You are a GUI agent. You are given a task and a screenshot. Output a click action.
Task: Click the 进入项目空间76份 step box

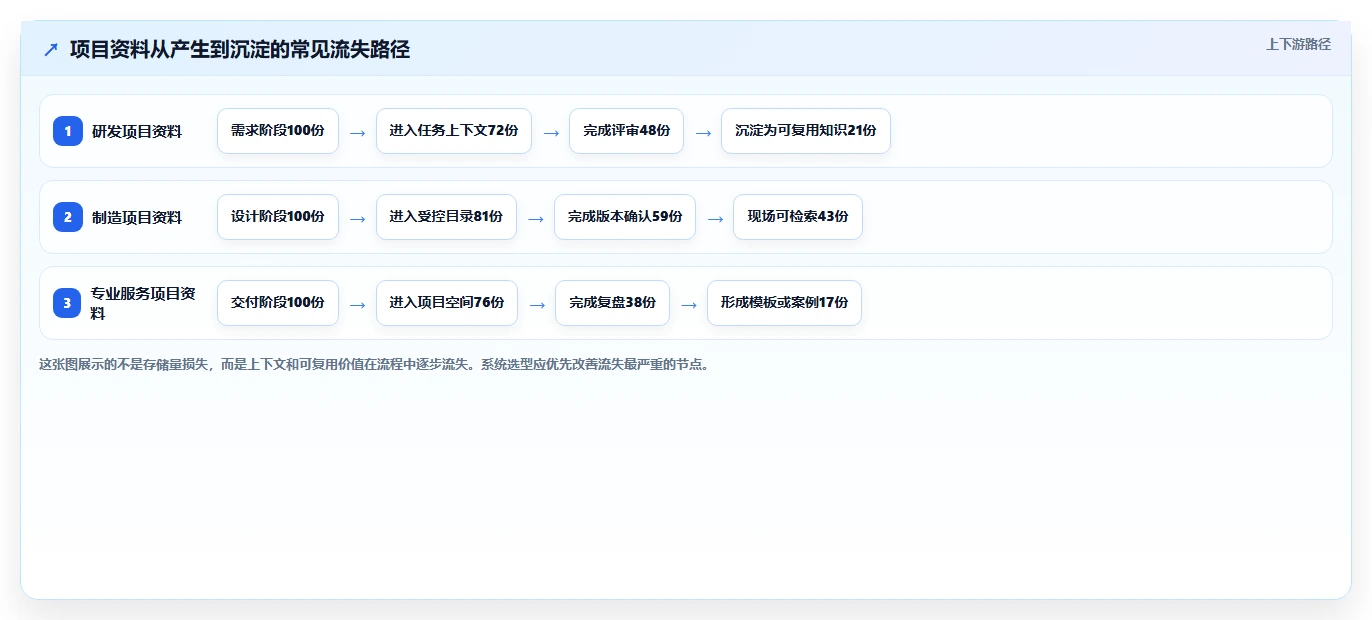click(x=447, y=303)
